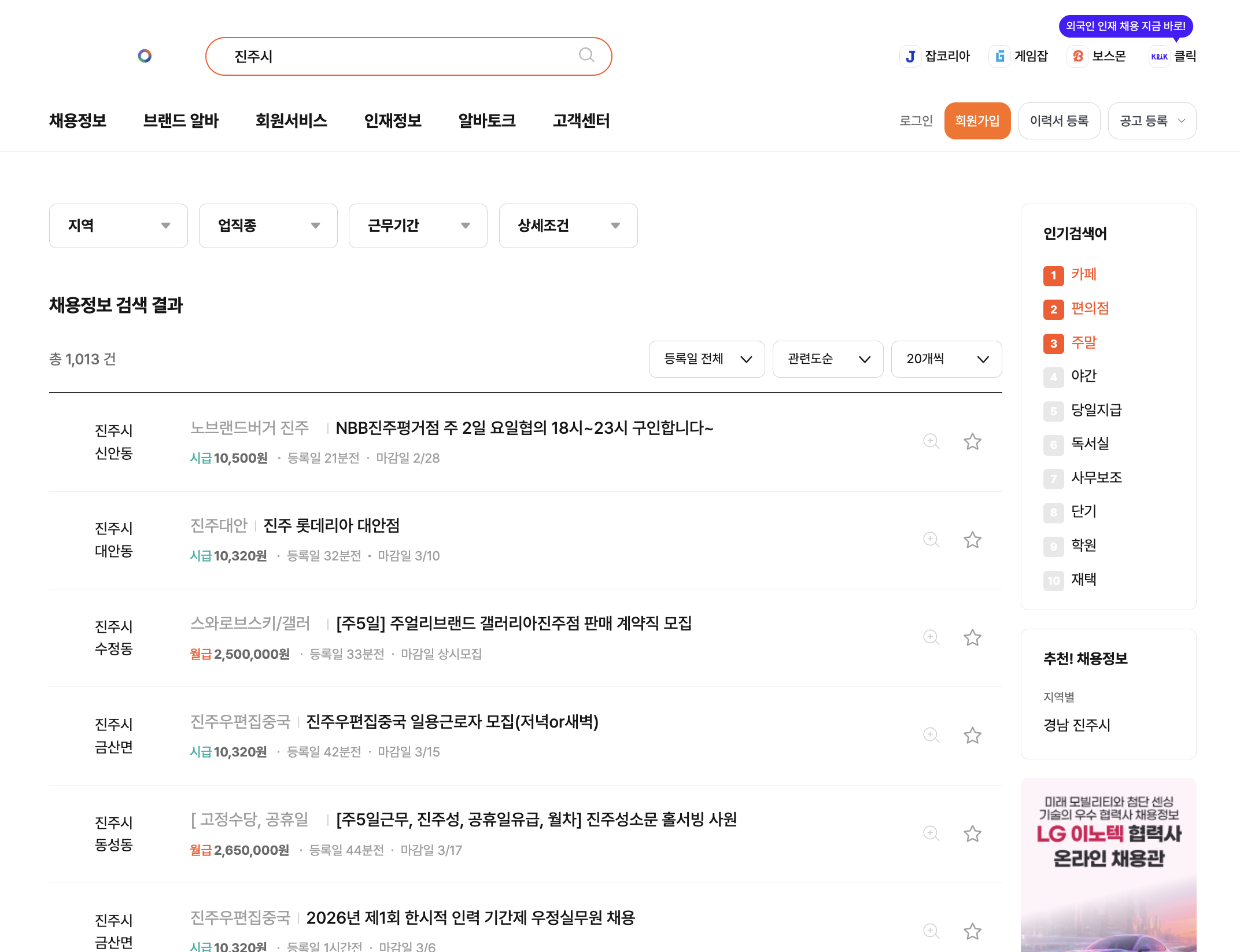This screenshot has height=952, width=1240.
Task: Open 게임잡 via the G icon
Action: (999, 56)
